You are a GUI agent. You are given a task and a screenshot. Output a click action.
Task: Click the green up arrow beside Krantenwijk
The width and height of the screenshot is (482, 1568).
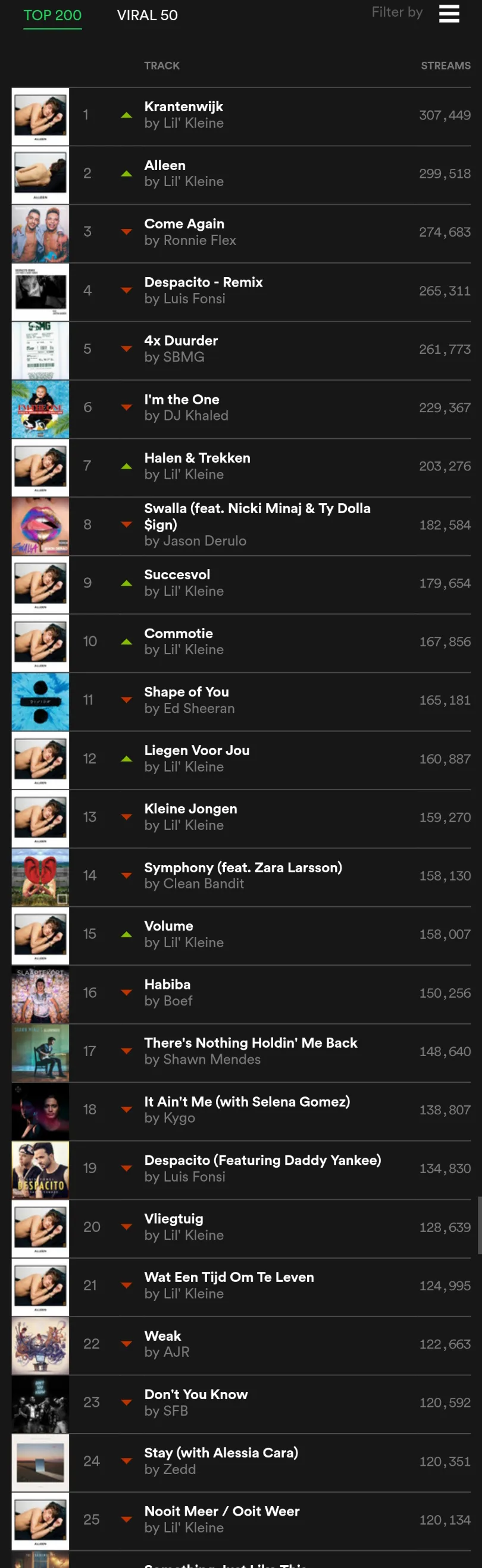126,115
